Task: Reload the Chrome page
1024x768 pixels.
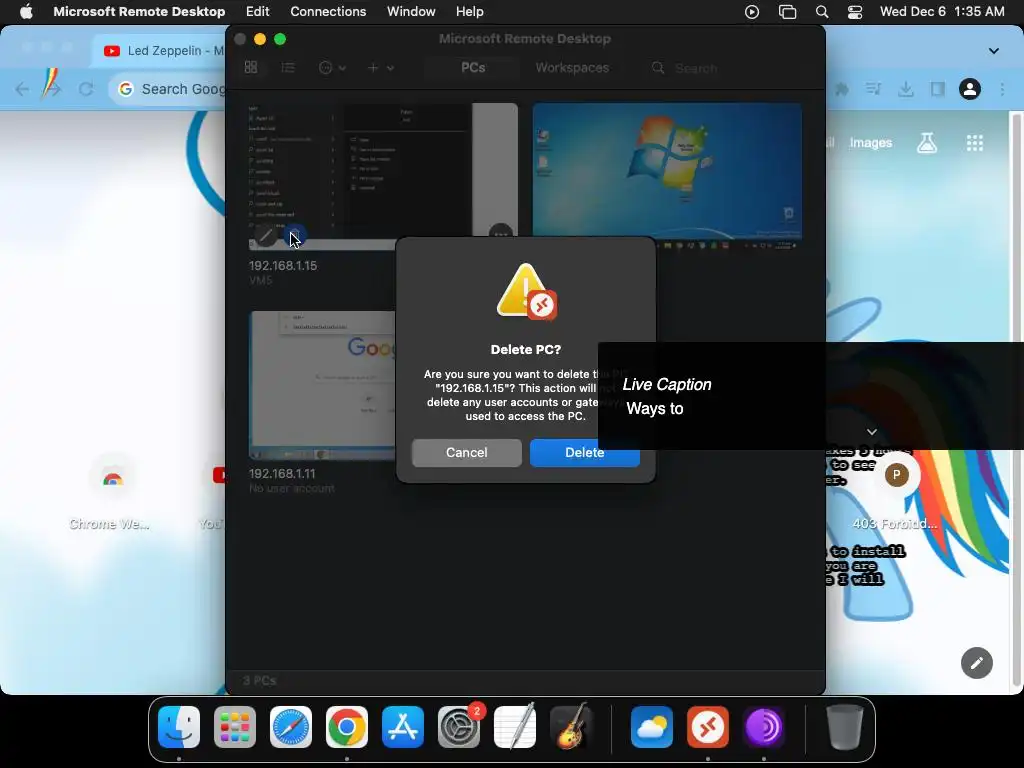Action: pyautogui.click(x=86, y=89)
